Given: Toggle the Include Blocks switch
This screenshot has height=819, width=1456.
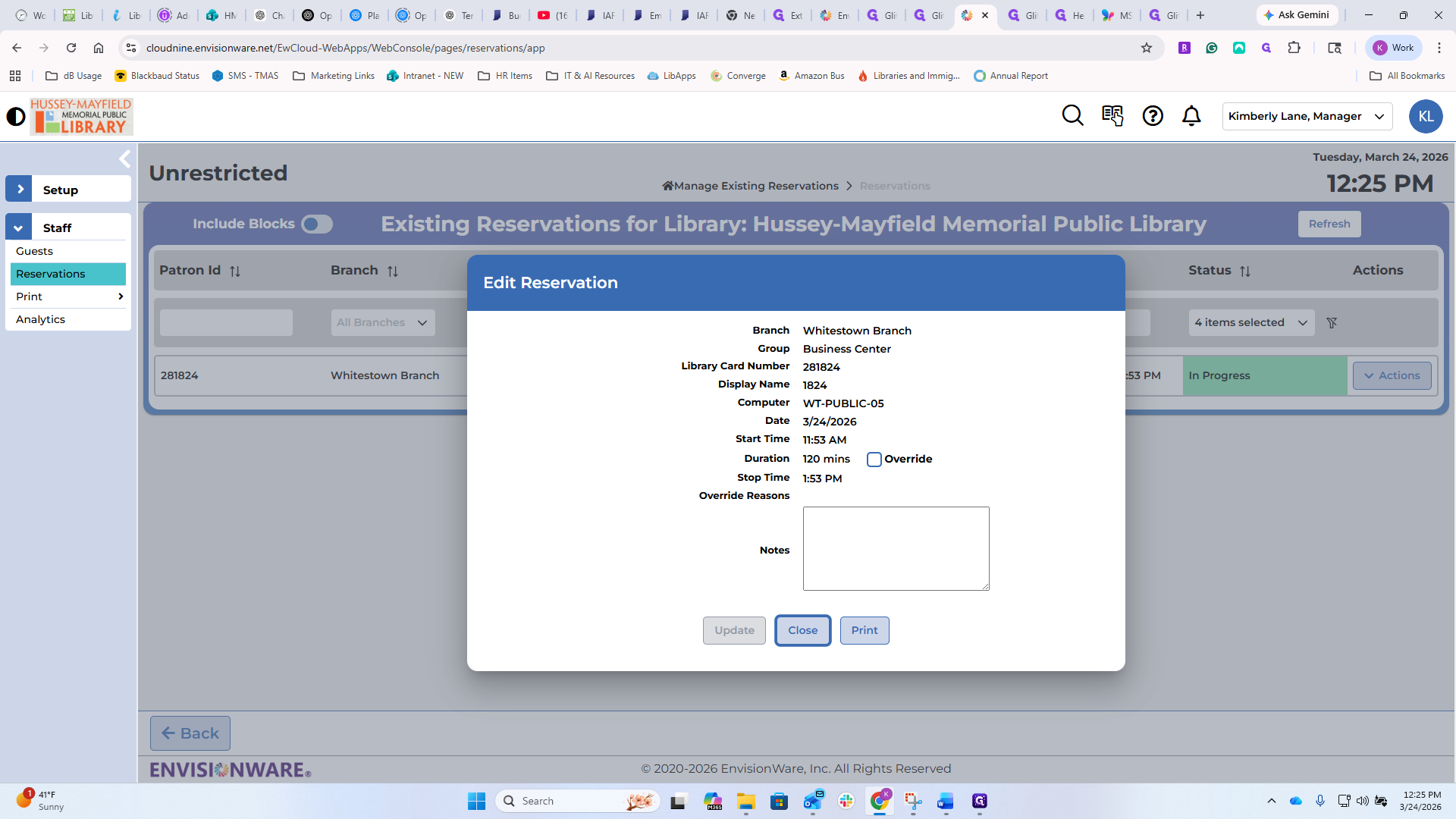Looking at the screenshot, I should (x=316, y=224).
